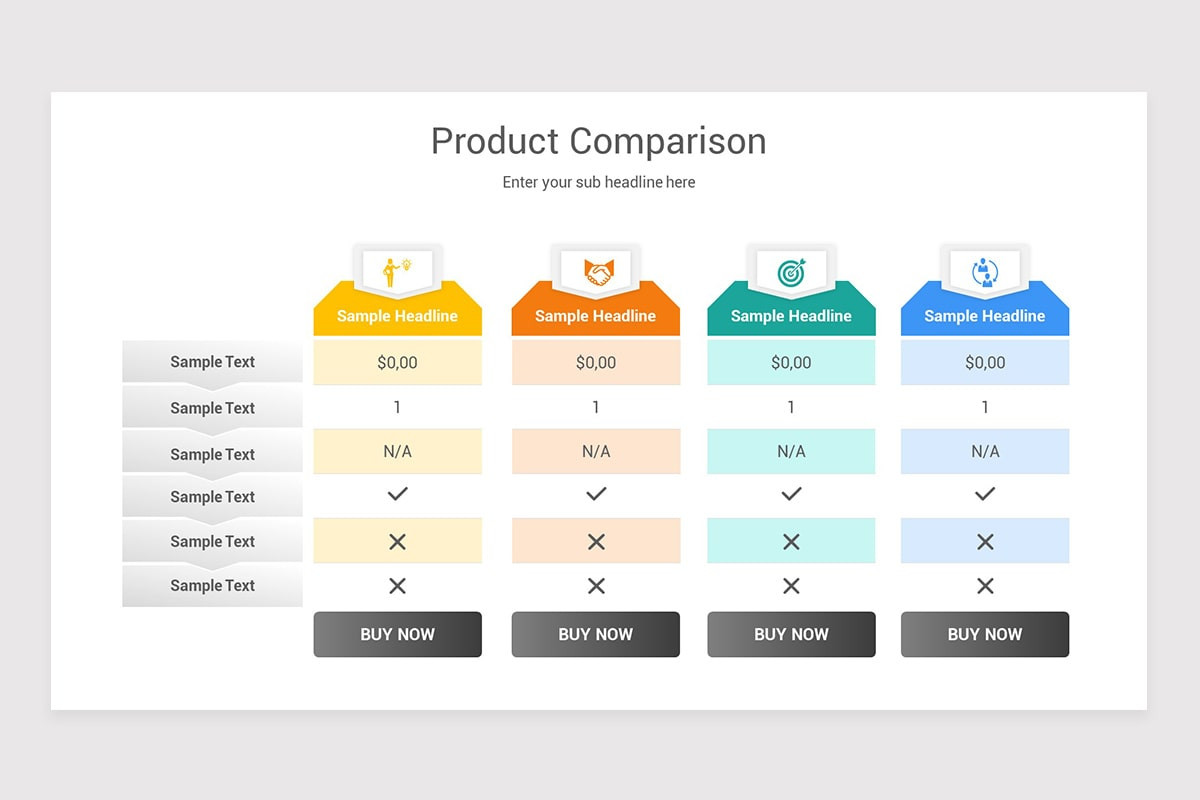
Task: Select the last Sample Text row label
Action: pyautogui.click(x=212, y=586)
